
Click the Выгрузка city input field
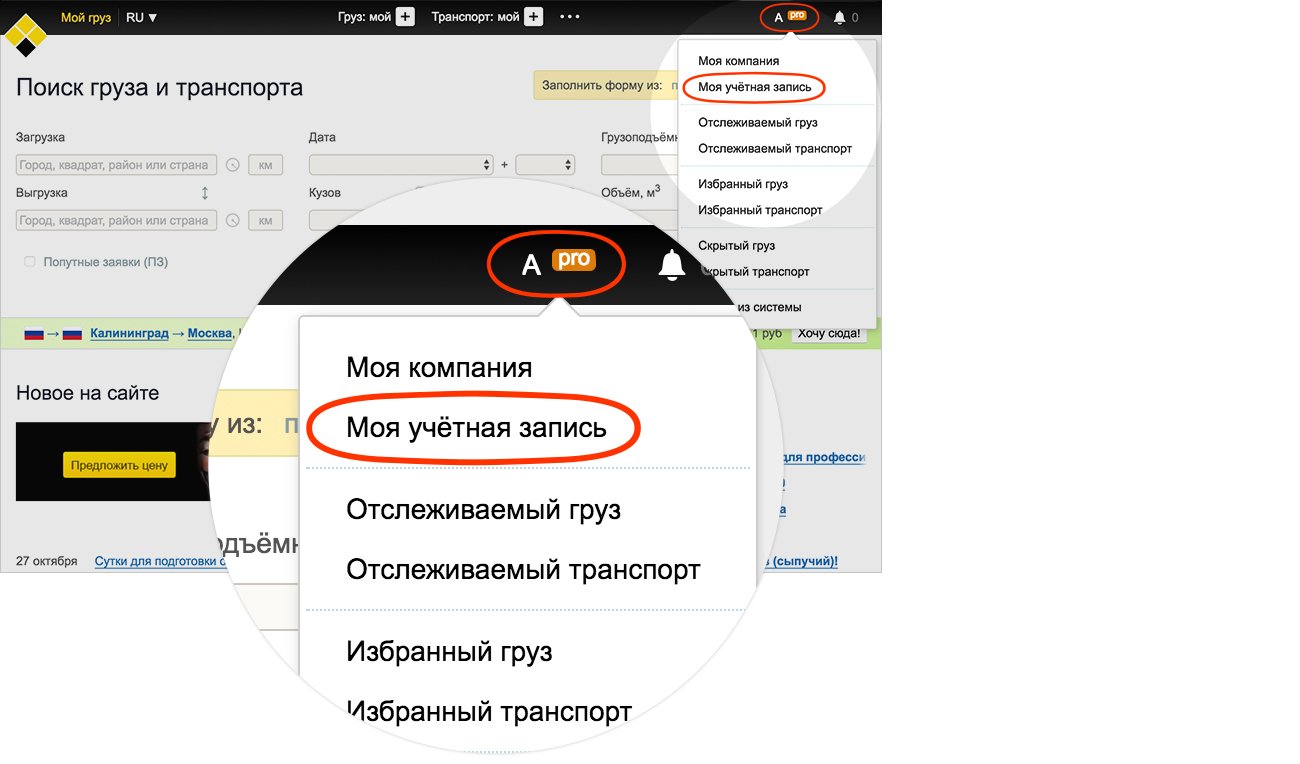[x=116, y=220]
